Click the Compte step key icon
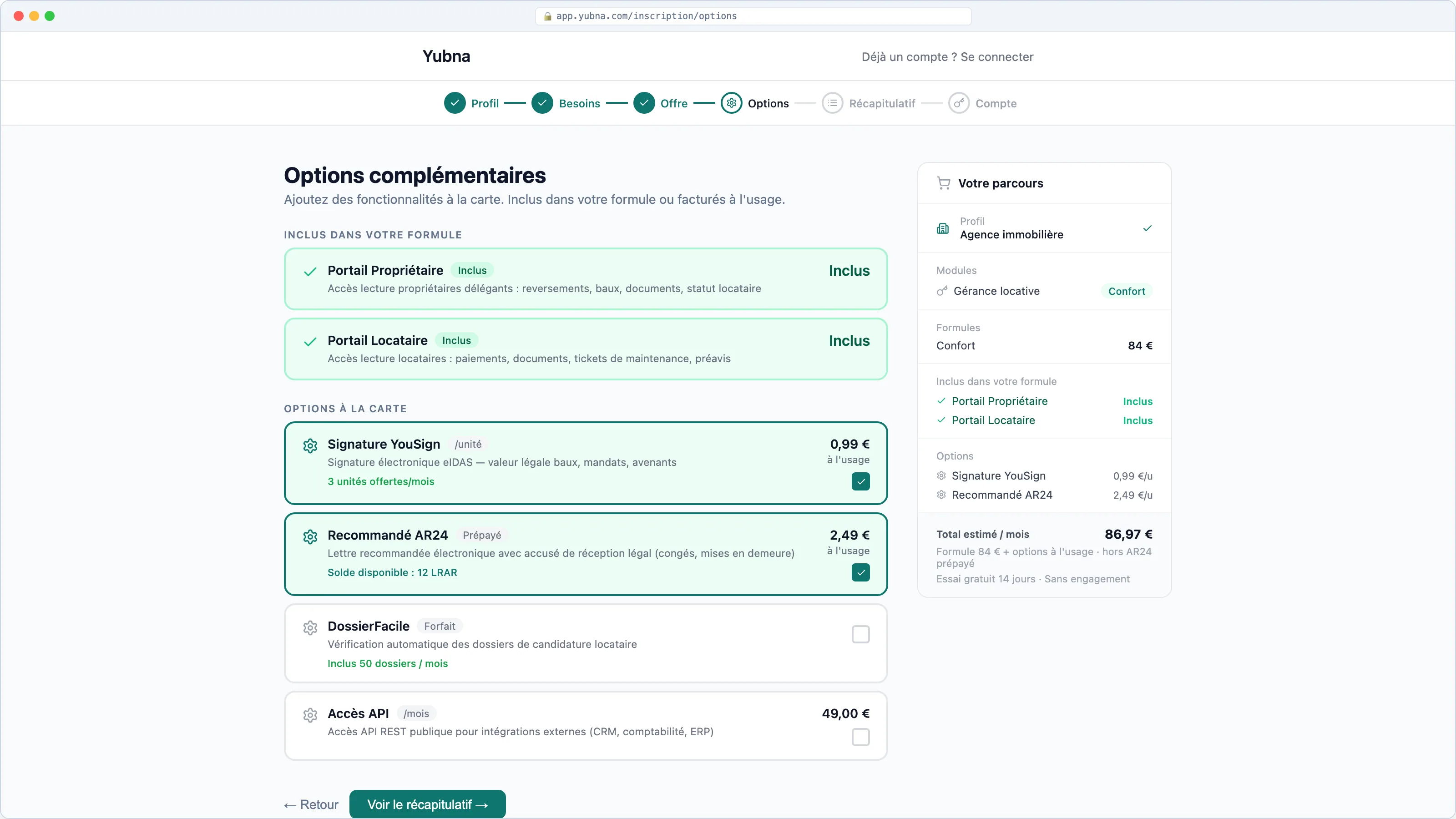 tap(959, 103)
